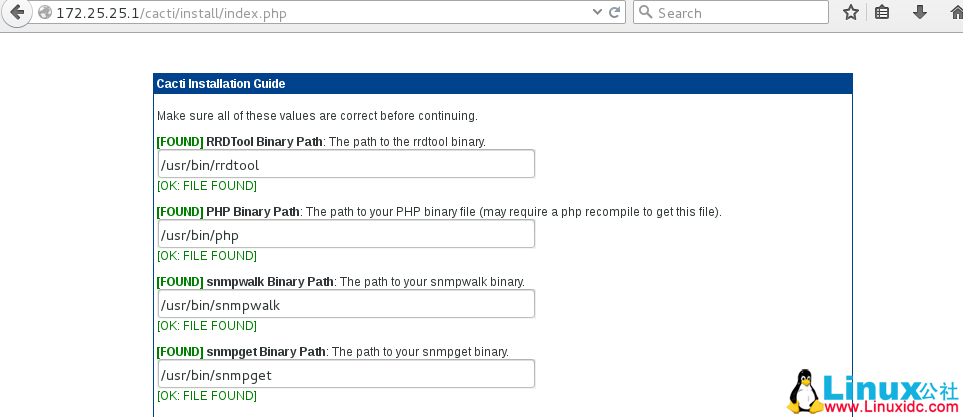This screenshot has height=417, width=963.
Task: Click the RRDTool binary path field
Action: pos(346,165)
